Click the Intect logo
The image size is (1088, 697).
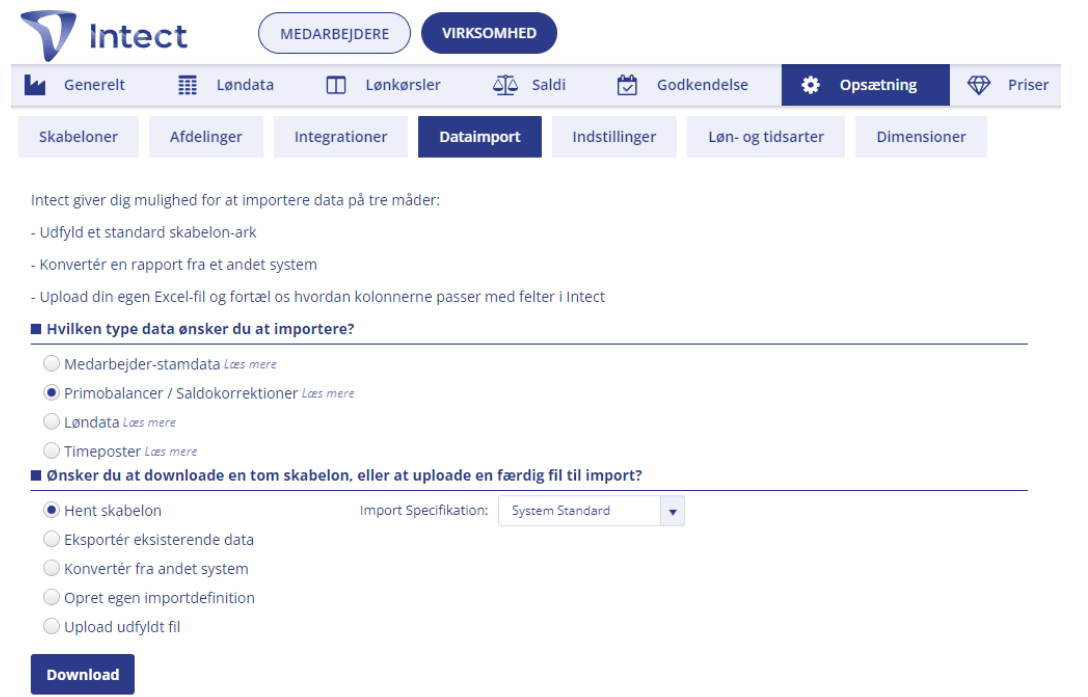[104, 35]
